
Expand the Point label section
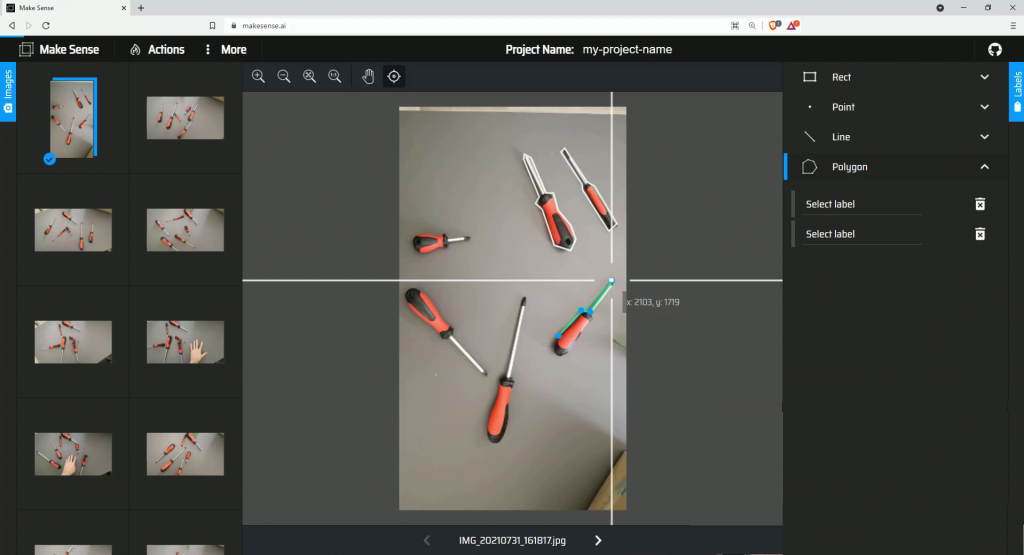pyautogui.click(x=984, y=107)
